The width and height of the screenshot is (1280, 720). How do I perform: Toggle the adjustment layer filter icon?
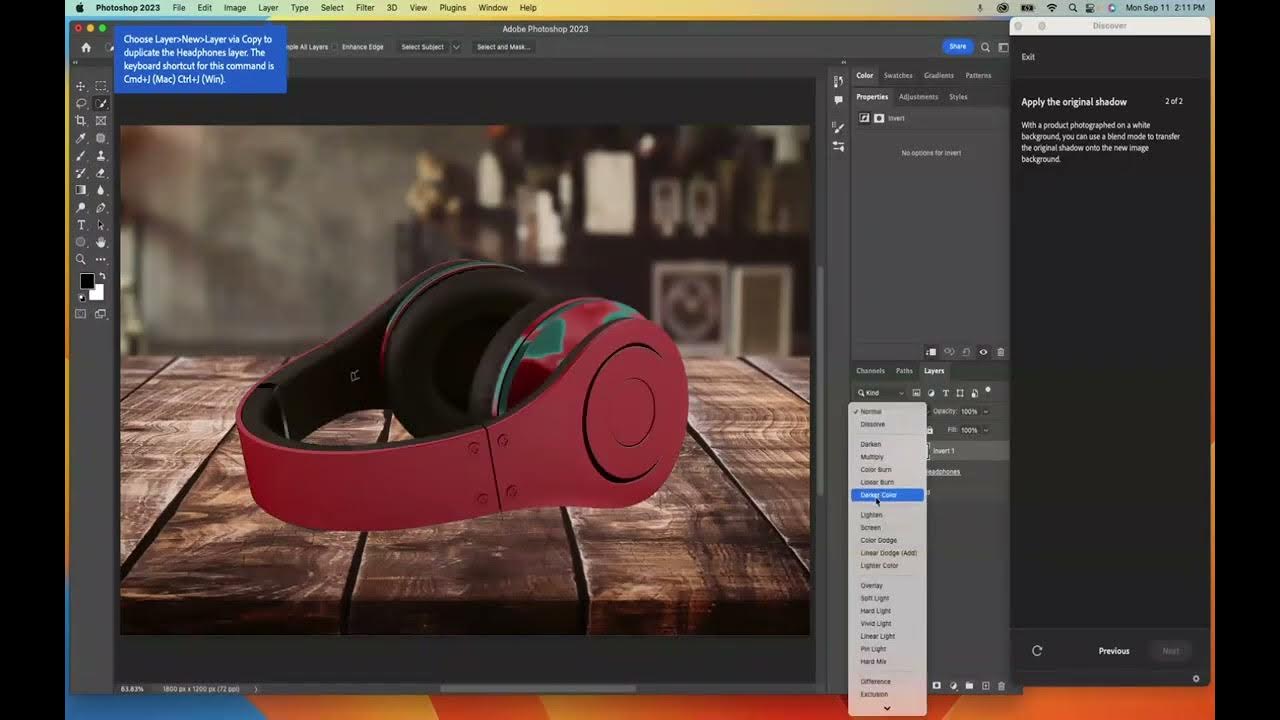pos(931,393)
